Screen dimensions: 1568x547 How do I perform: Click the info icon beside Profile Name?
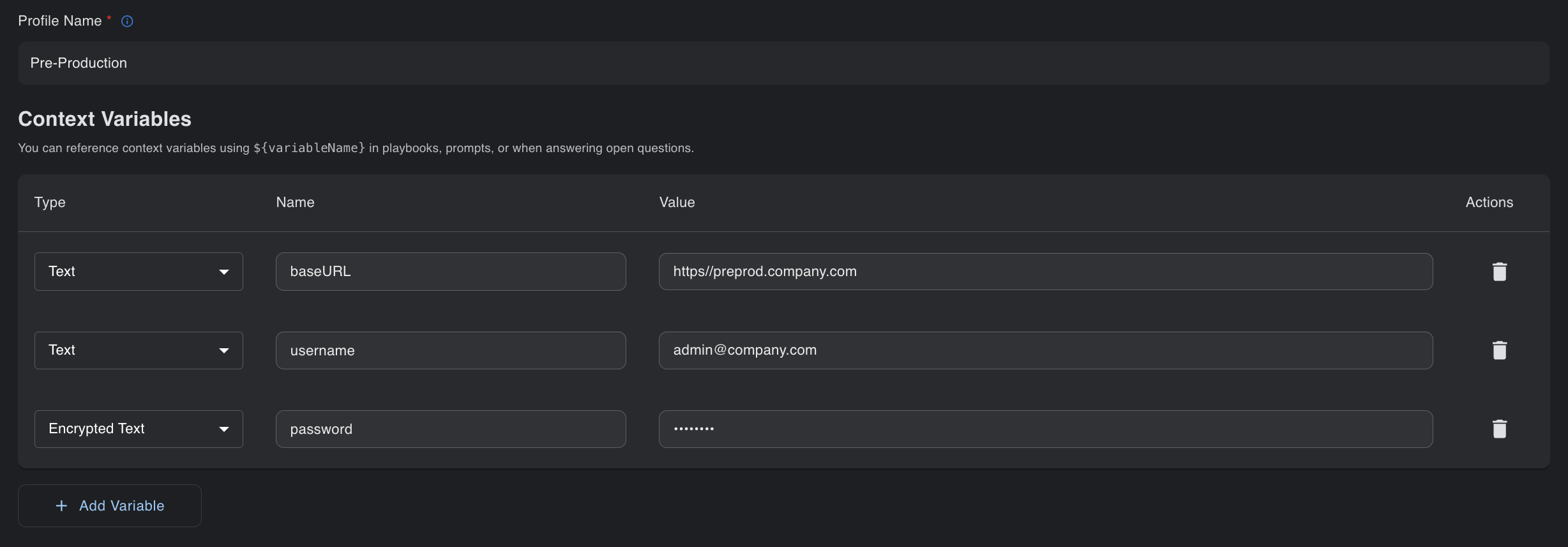pos(127,21)
